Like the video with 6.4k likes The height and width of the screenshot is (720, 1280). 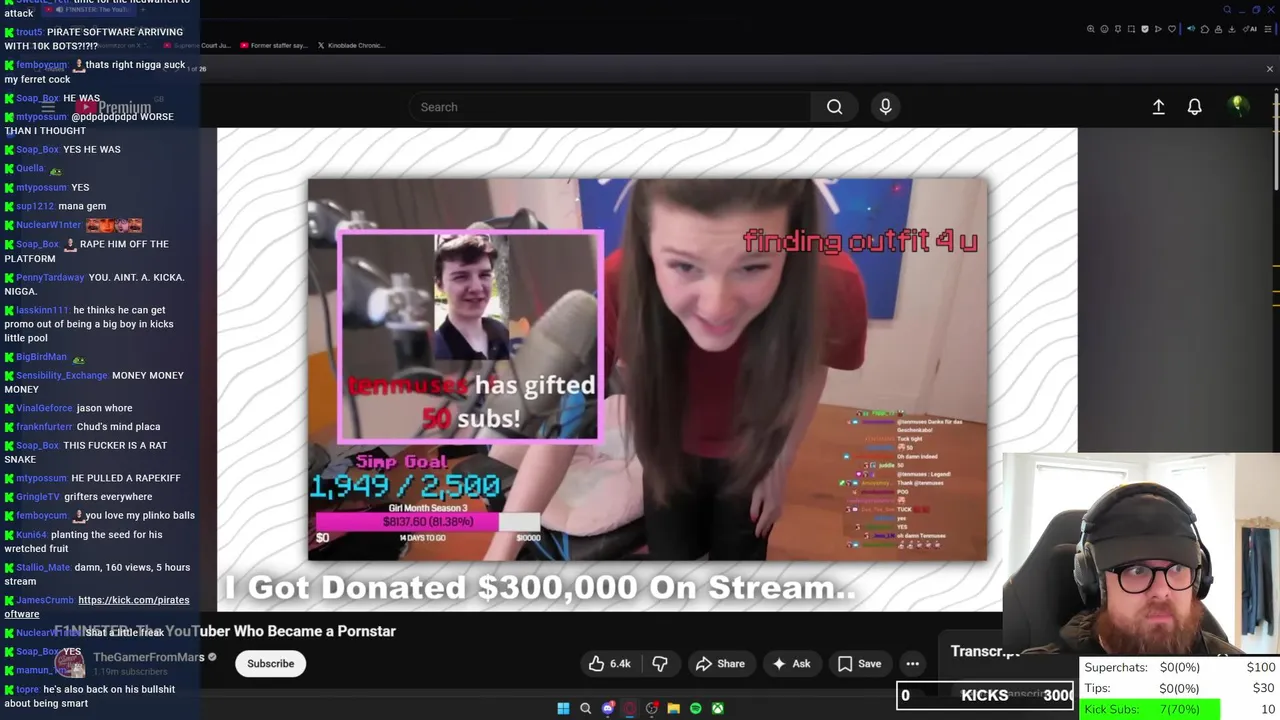pos(609,664)
